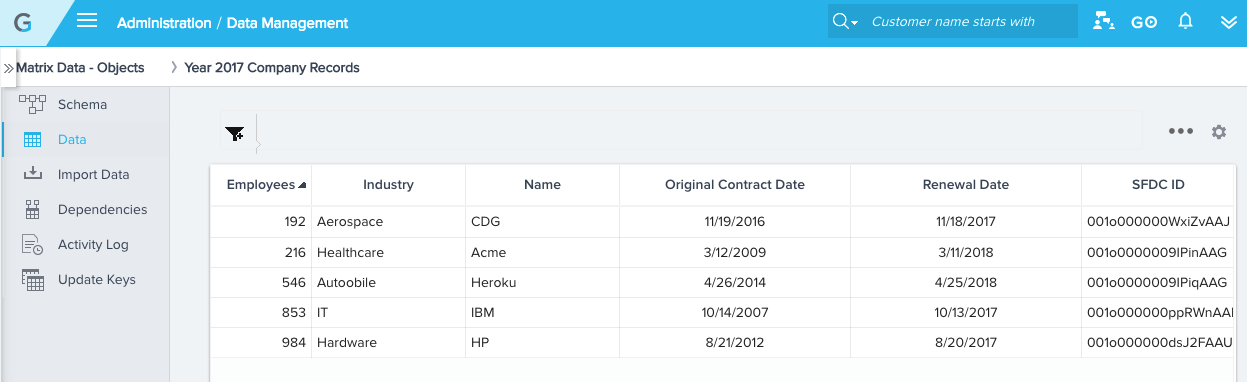This screenshot has height=382, width=1247.
Task: Open the notifications bell
Action: [x=1185, y=21]
